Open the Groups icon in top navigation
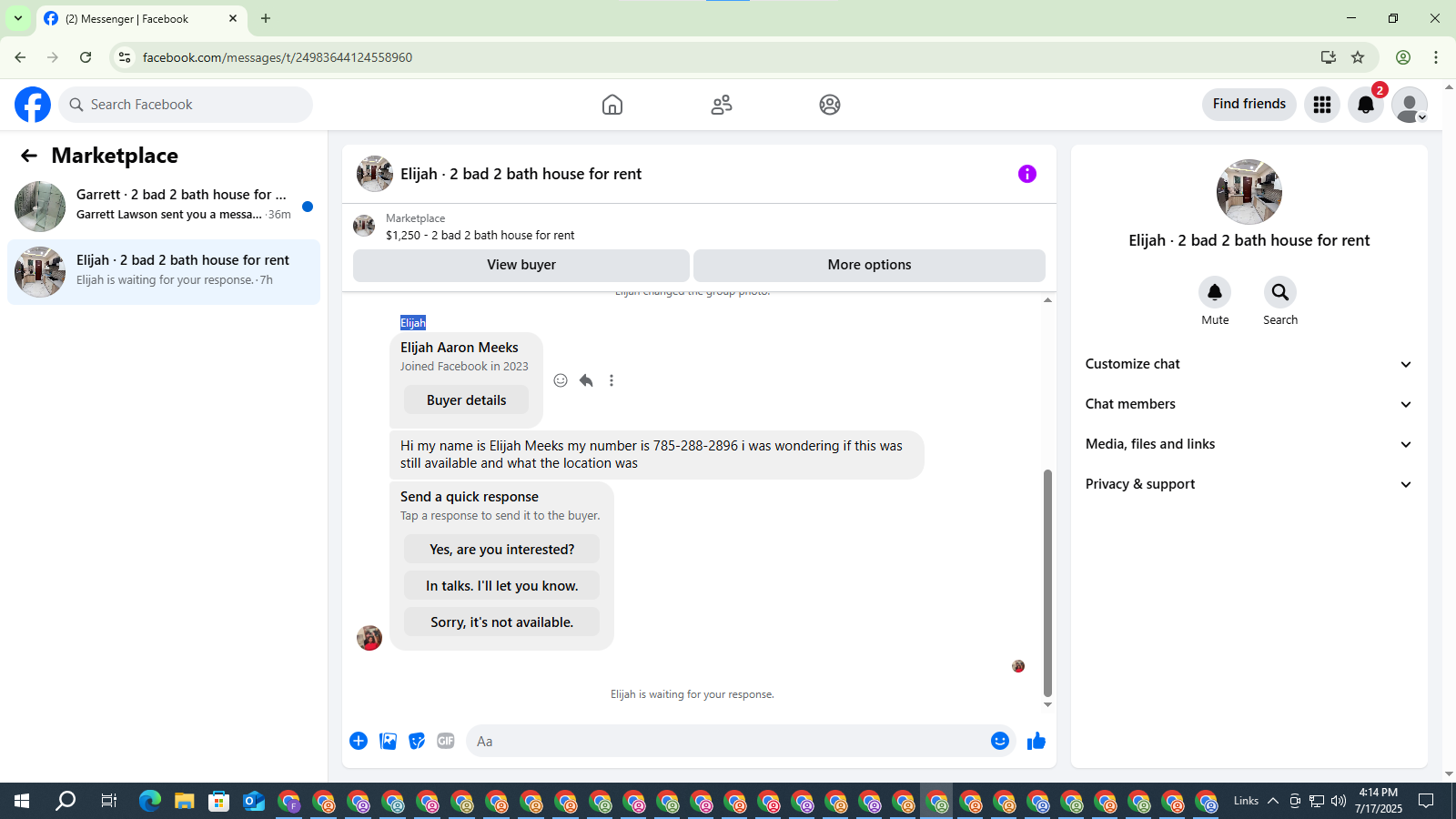Screen dimensions: 1456x819 830,105
